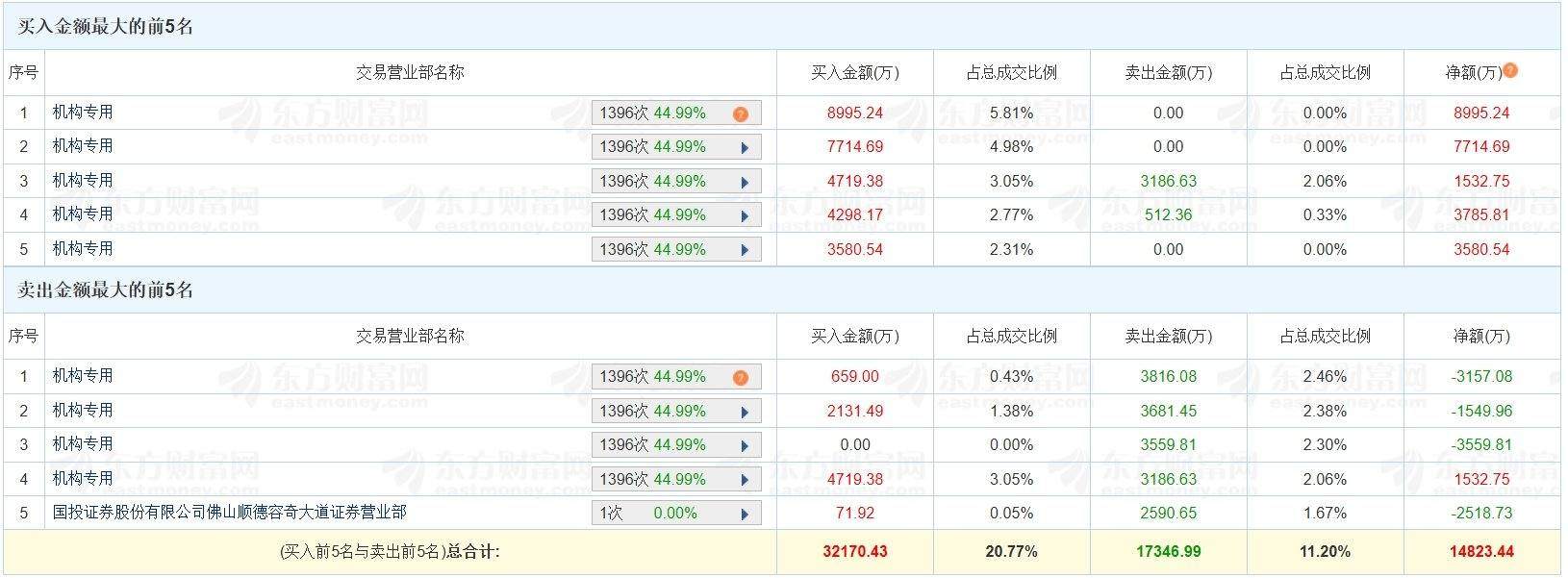1568x578 pixels.
Task: Open 机构专用 link in sell row with 3681.45
Action: coord(83,411)
